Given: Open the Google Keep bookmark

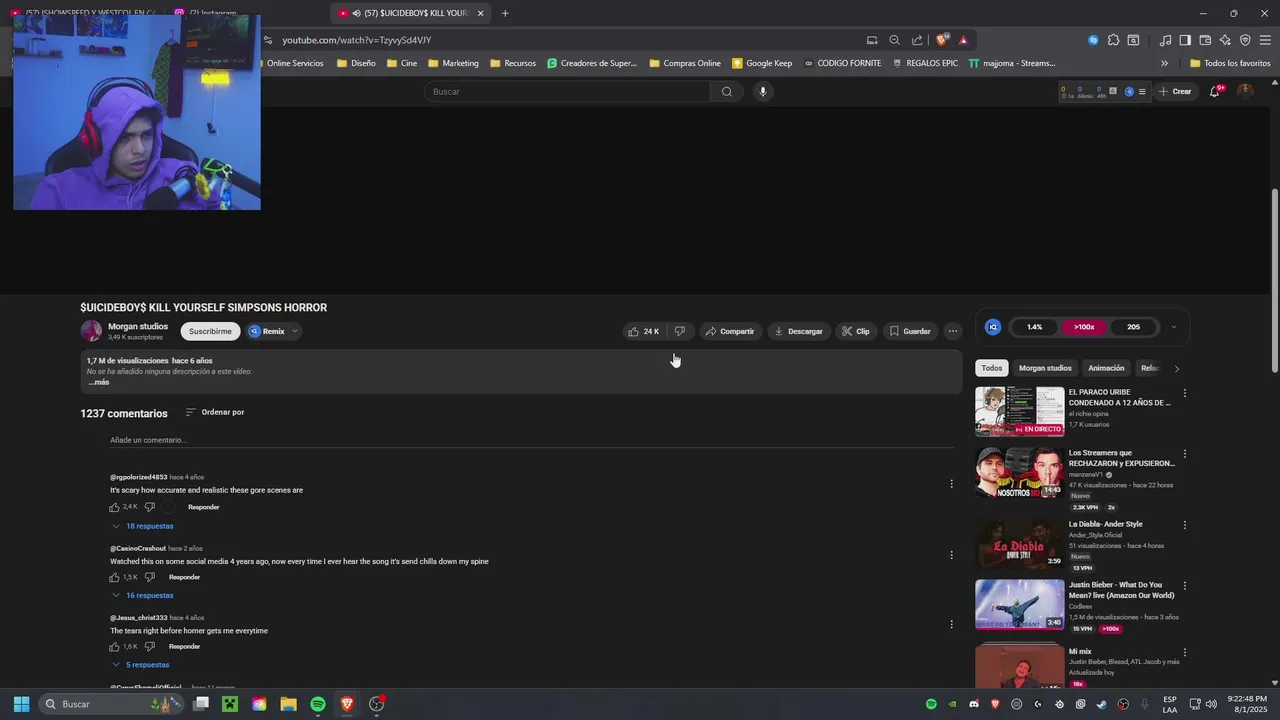Looking at the screenshot, I should point(762,63).
